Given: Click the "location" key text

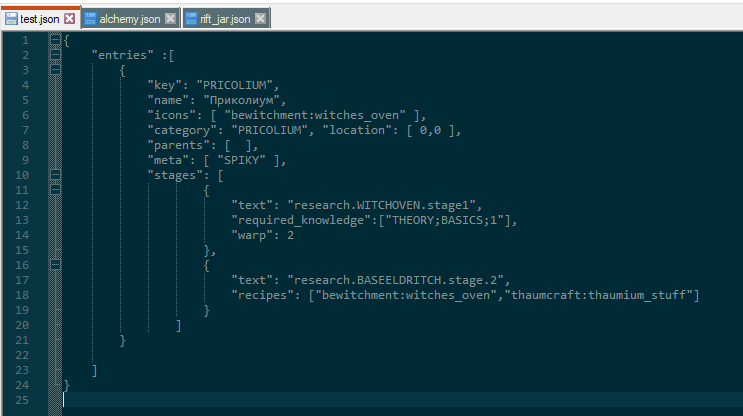Looking at the screenshot, I should (357, 130).
